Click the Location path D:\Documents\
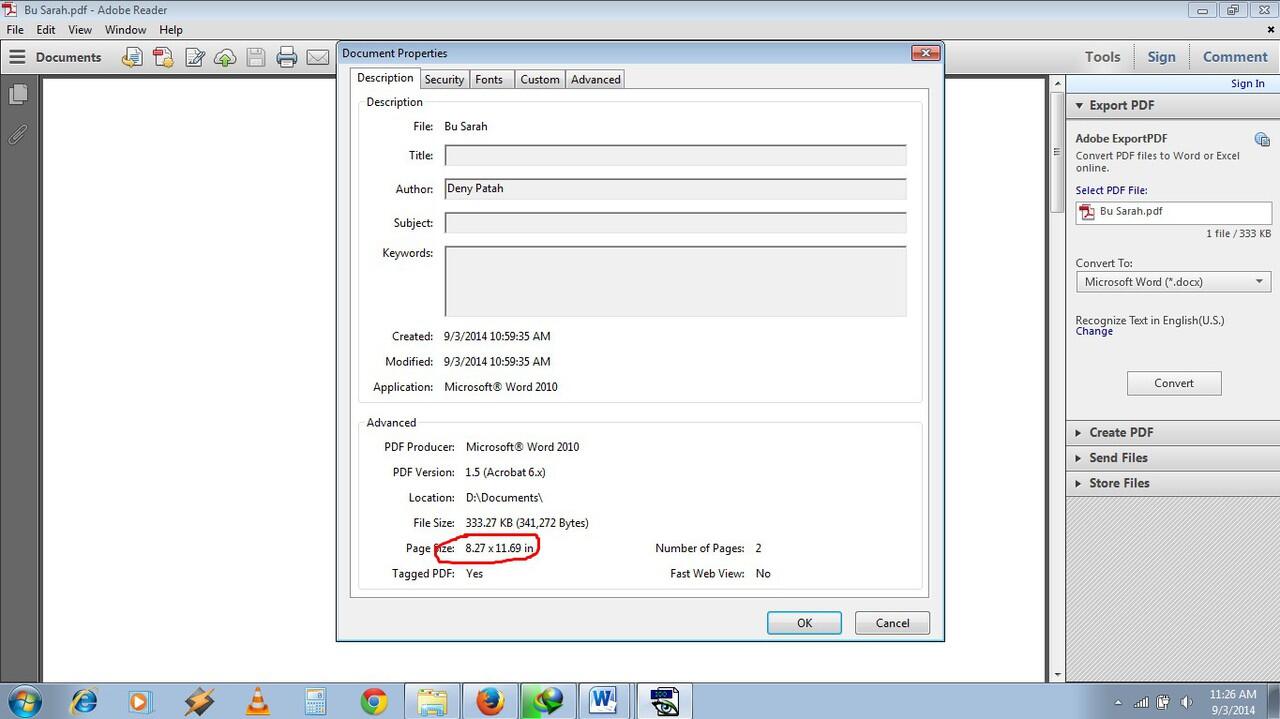Image resolution: width=1280 pixels, height=719 pixels. click(x=504, y=497)
